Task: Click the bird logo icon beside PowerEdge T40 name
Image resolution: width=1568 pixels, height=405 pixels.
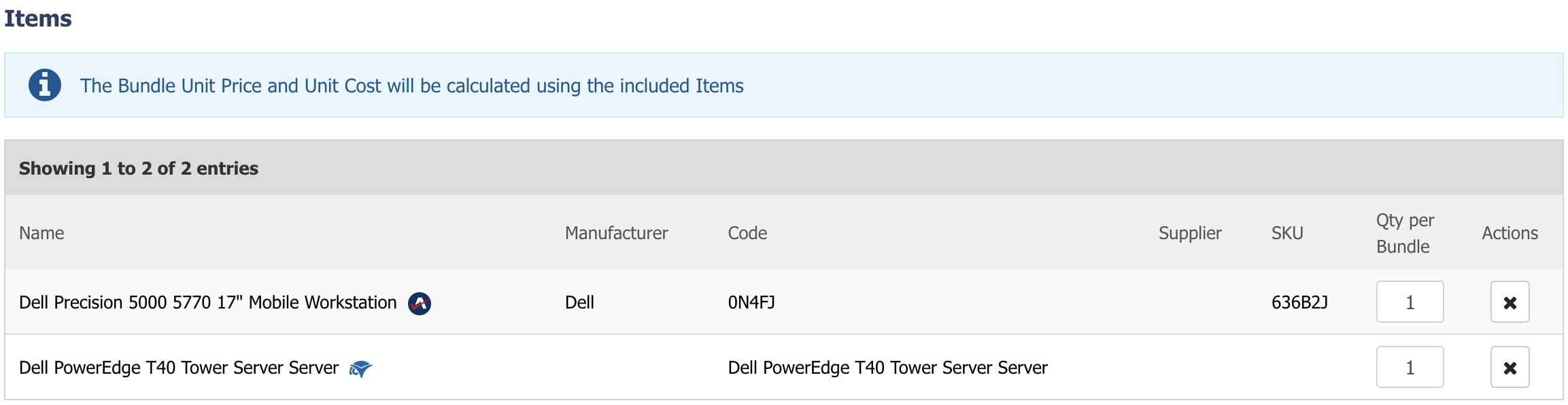Action: (x=360, y=368)
